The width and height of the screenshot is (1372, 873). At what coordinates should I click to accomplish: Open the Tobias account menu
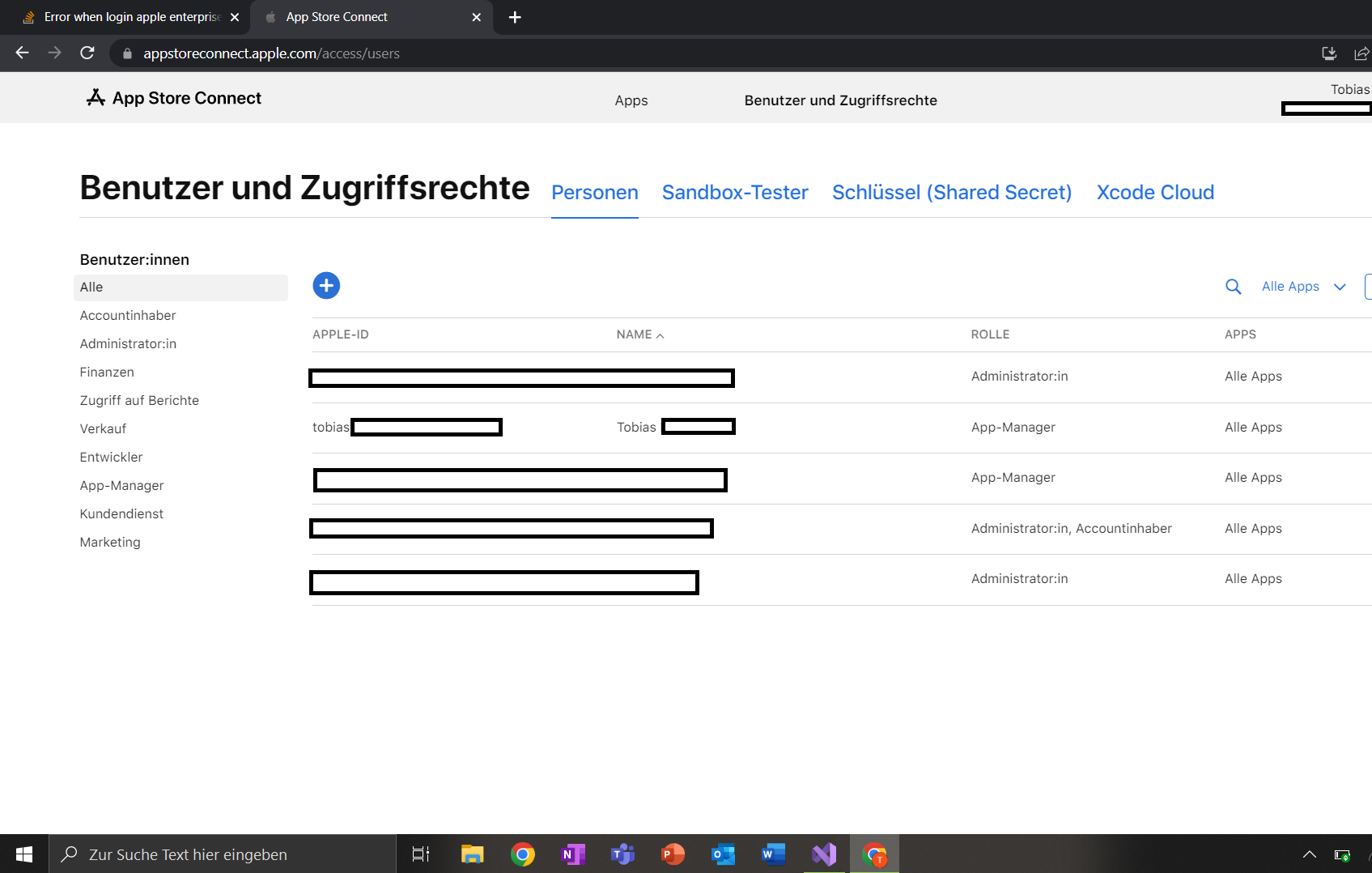click(x=1349, y=89)
